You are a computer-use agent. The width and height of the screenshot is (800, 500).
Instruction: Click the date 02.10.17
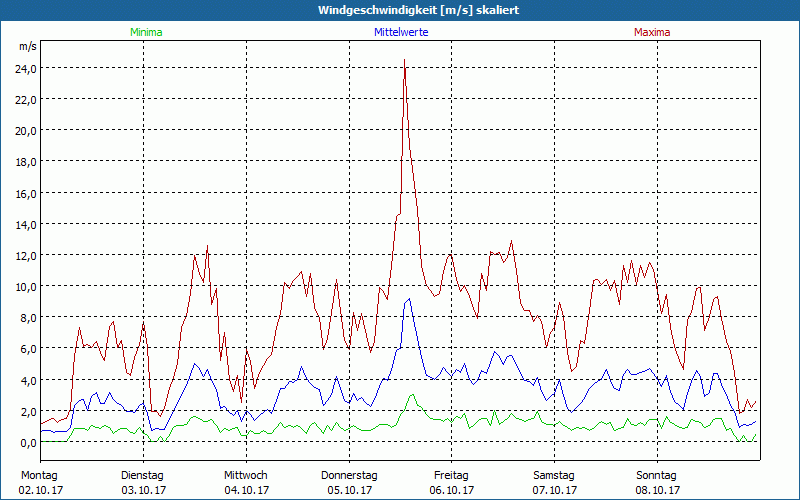[x=41, y=490]
